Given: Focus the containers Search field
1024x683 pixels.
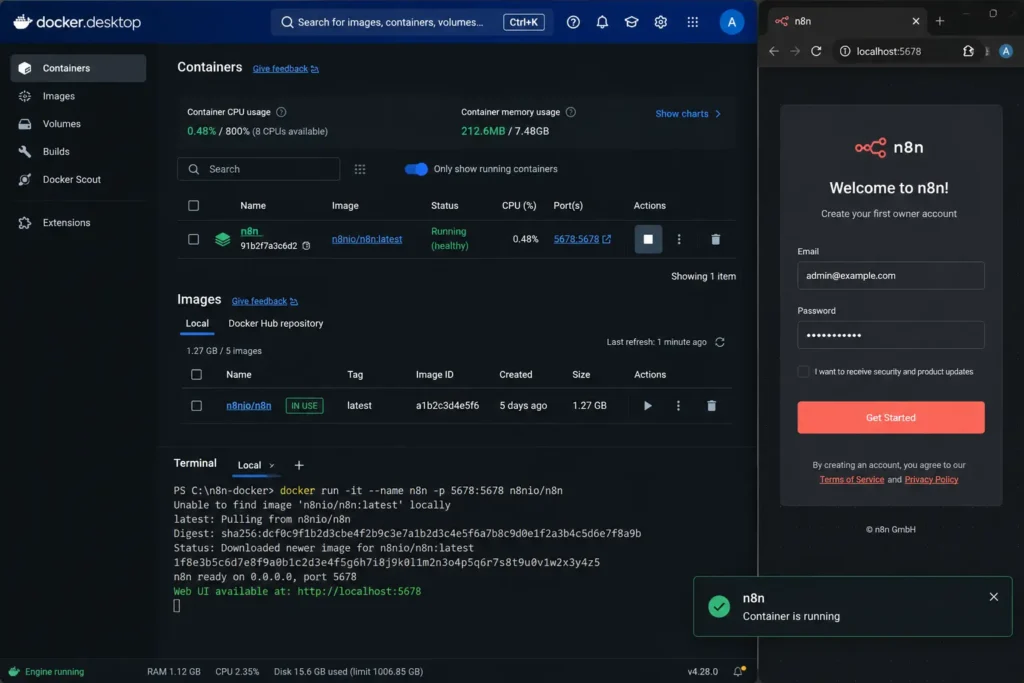Looking at the screenshot, I should pos(259,169).
